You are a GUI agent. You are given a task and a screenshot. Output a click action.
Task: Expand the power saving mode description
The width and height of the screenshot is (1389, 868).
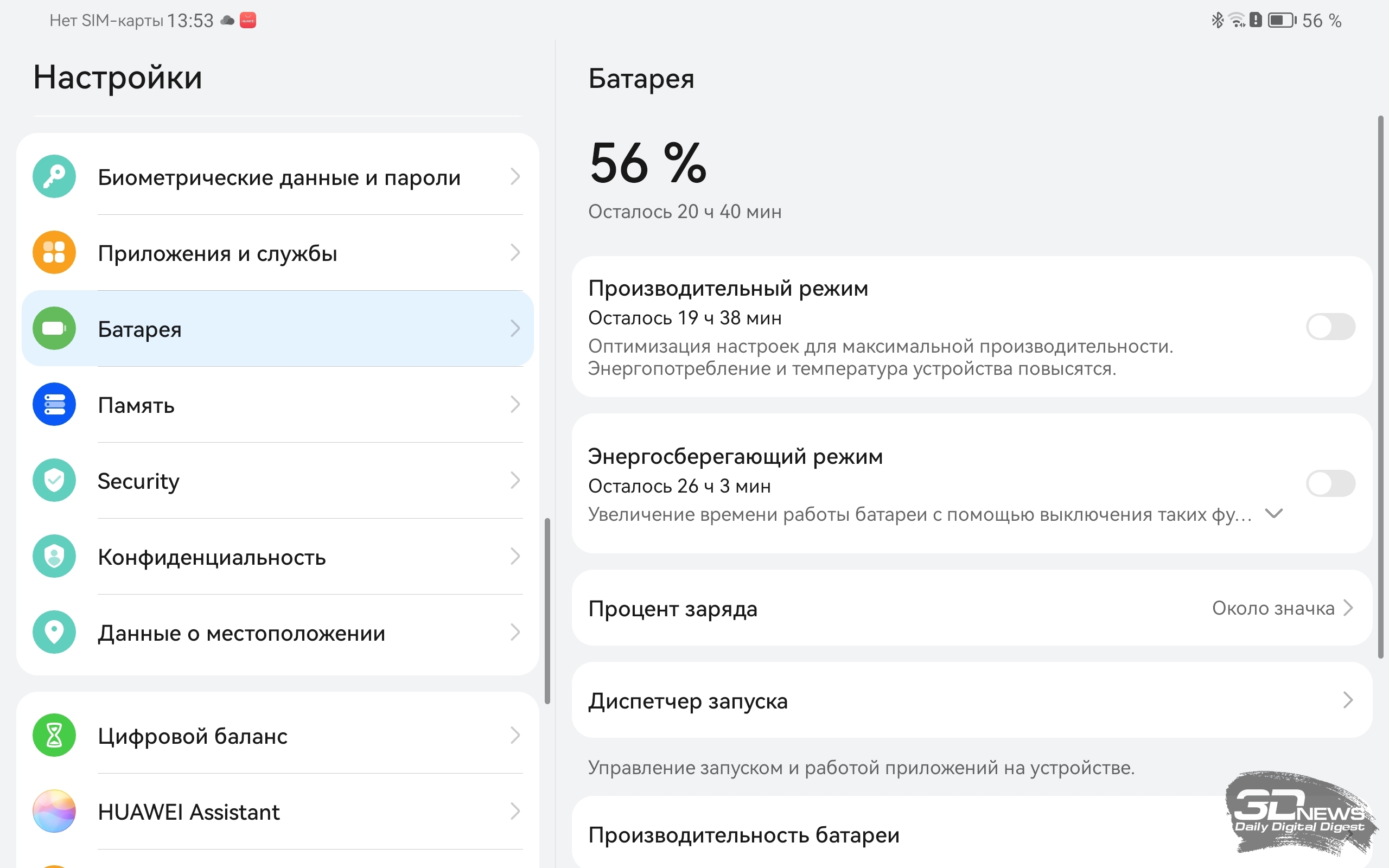[1273, 513]
